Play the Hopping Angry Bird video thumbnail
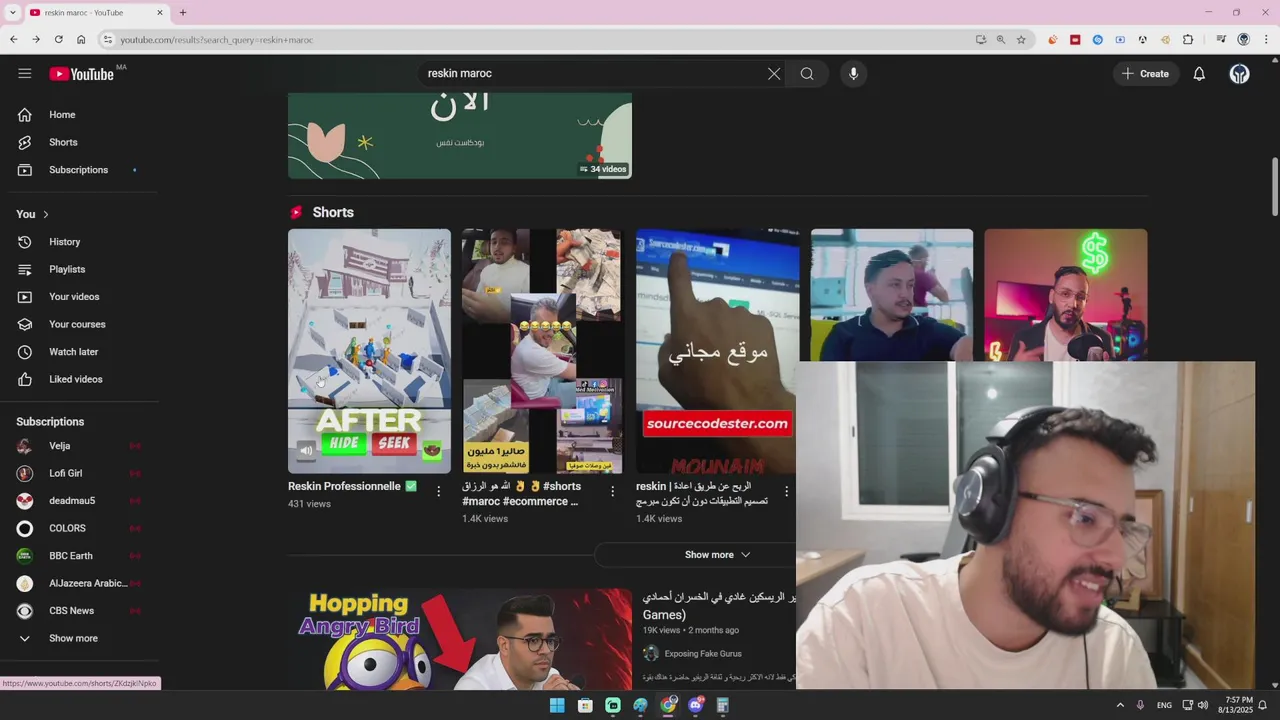Image resolution: width=1280 pixels, height=720 pixels. pyautogui.click(x=460, y=638)
